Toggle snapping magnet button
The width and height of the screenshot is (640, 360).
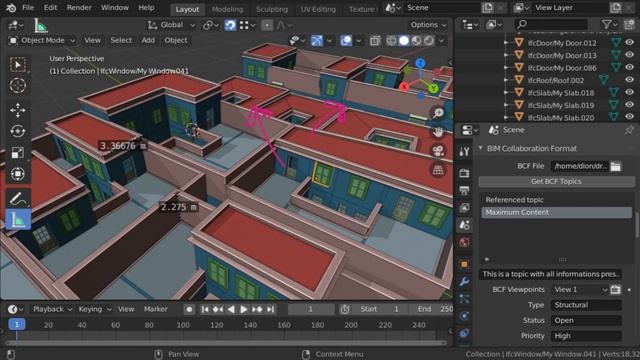pos(230,25)
